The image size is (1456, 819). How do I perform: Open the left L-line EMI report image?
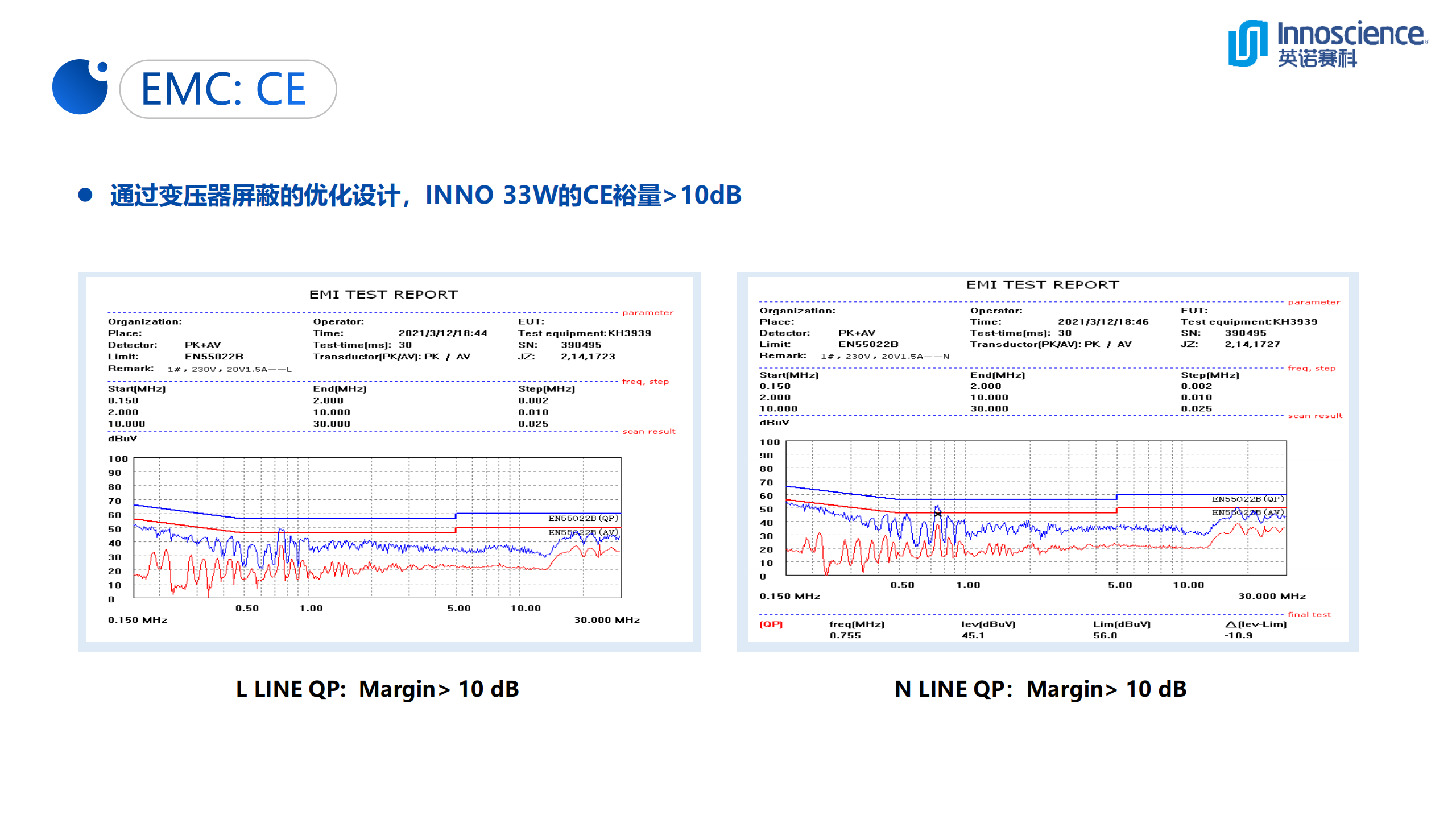tap(389, 461)
